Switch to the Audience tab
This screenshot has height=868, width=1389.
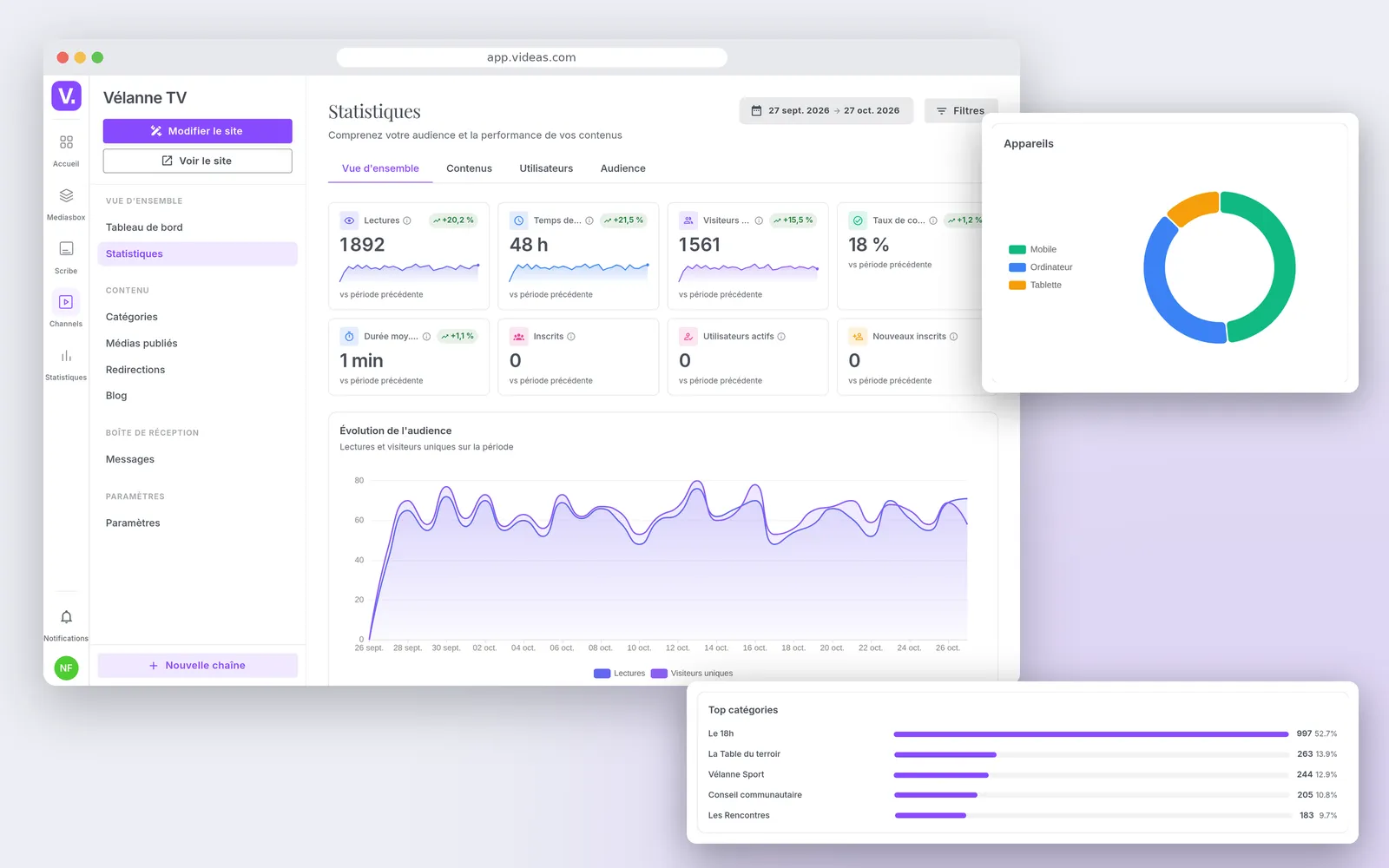pyautogui.click(x=622, y=168)
